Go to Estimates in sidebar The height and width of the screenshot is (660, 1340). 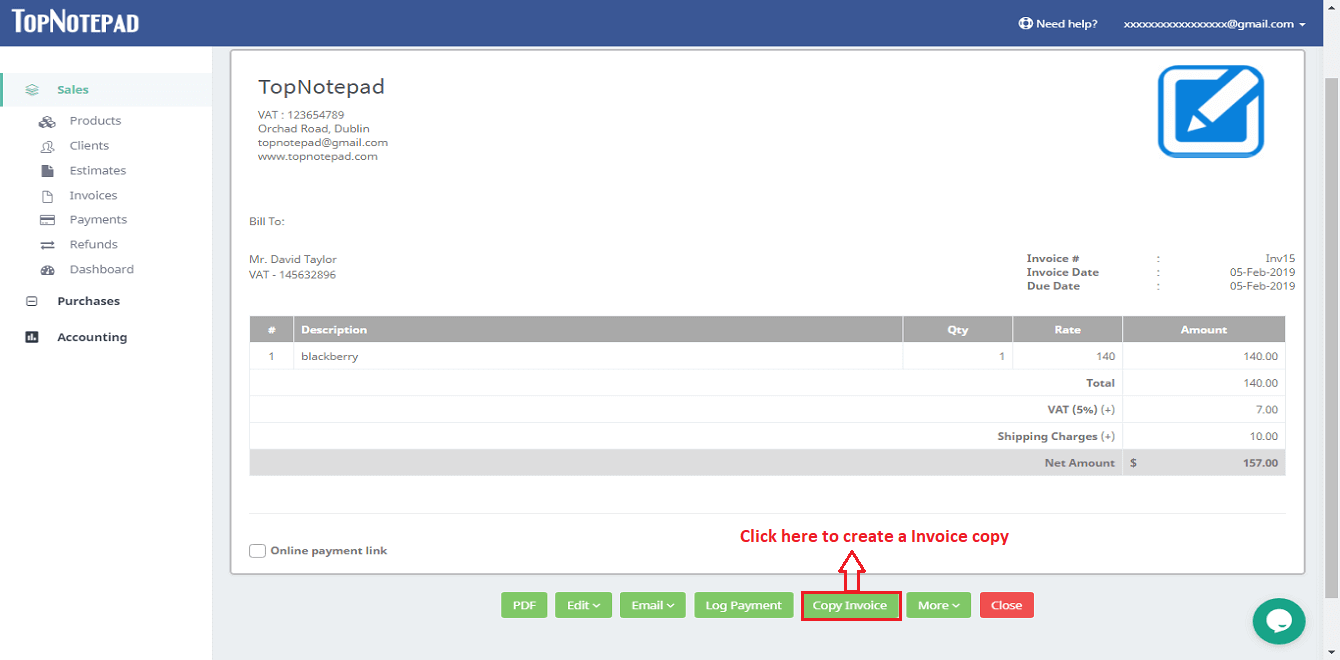(x=98, y=171)
